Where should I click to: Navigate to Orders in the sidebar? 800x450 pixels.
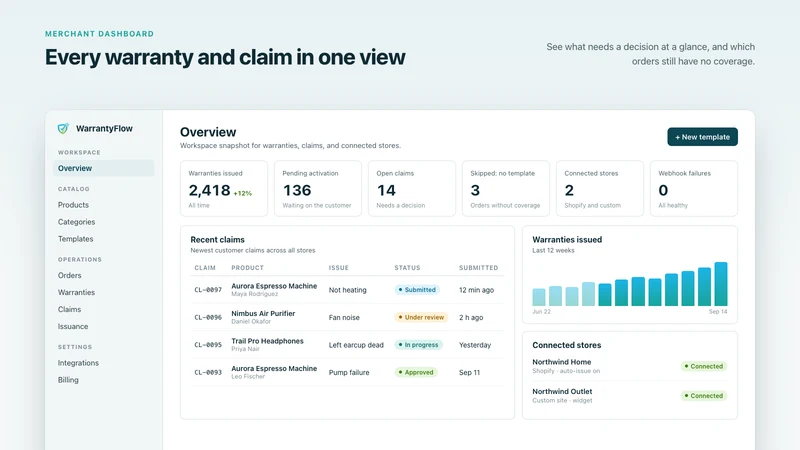click(69, 276)
